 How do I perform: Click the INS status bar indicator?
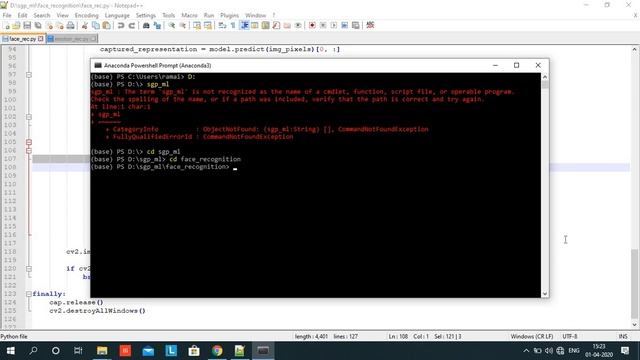tap(623, 336)
